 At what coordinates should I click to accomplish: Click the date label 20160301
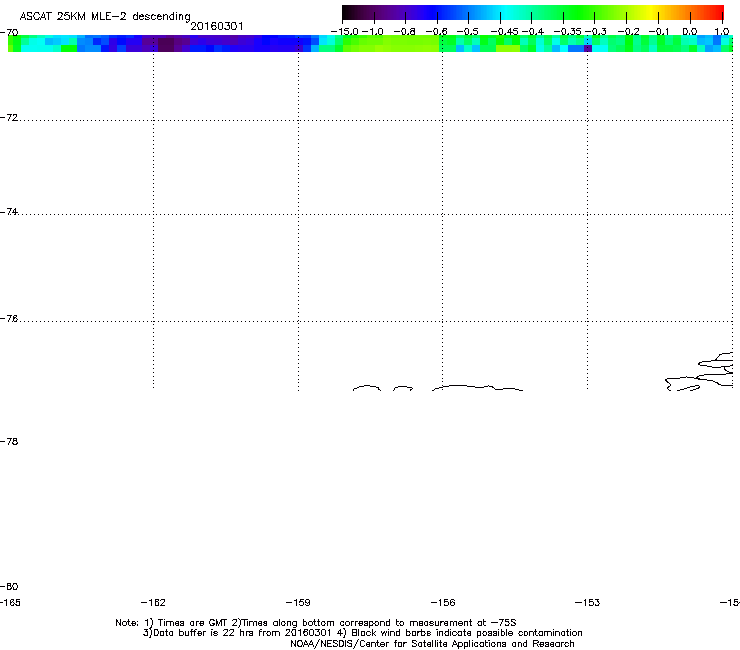[x=217, y=26]
